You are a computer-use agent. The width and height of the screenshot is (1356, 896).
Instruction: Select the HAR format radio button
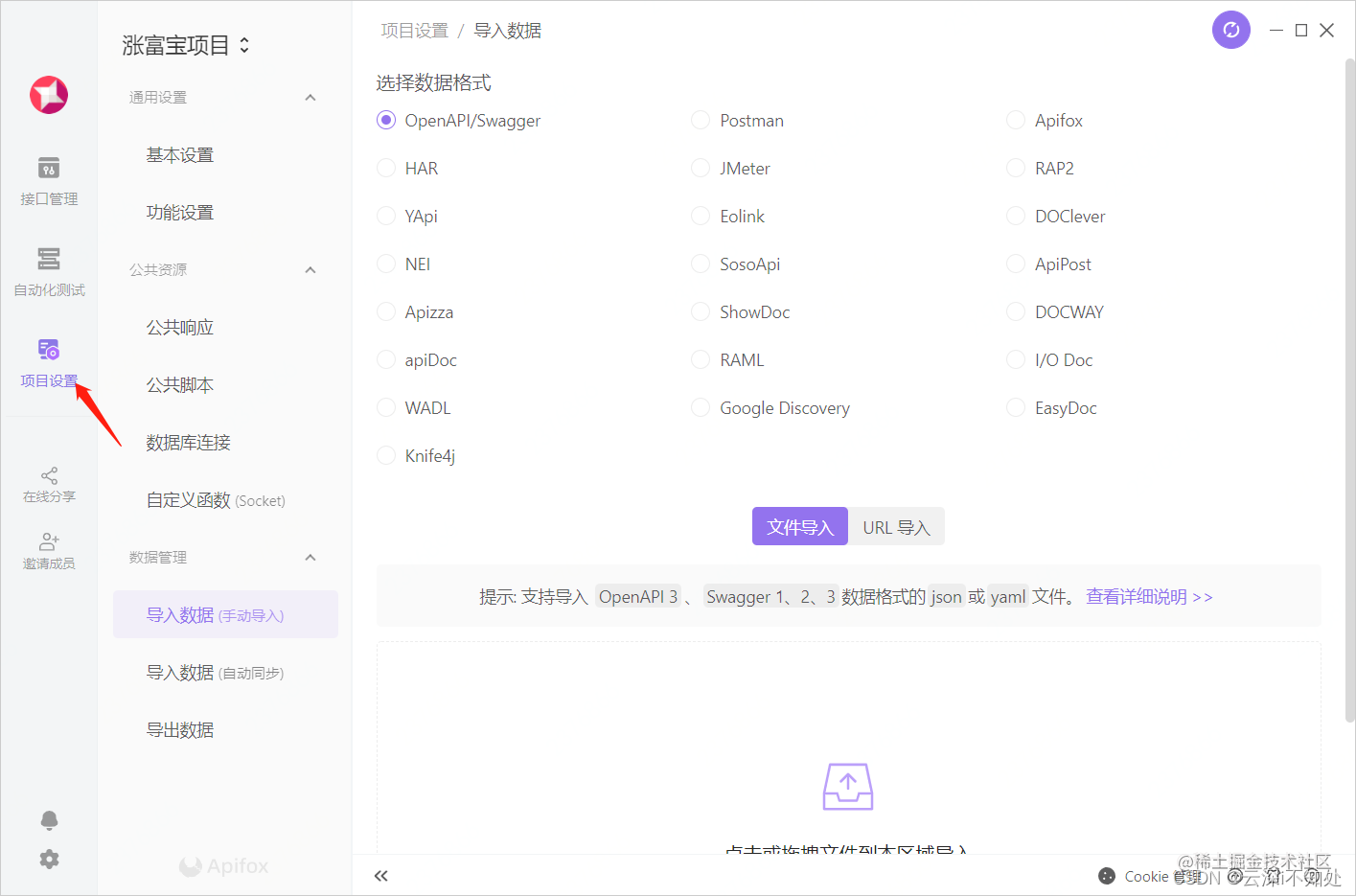[x=386, y=169]
